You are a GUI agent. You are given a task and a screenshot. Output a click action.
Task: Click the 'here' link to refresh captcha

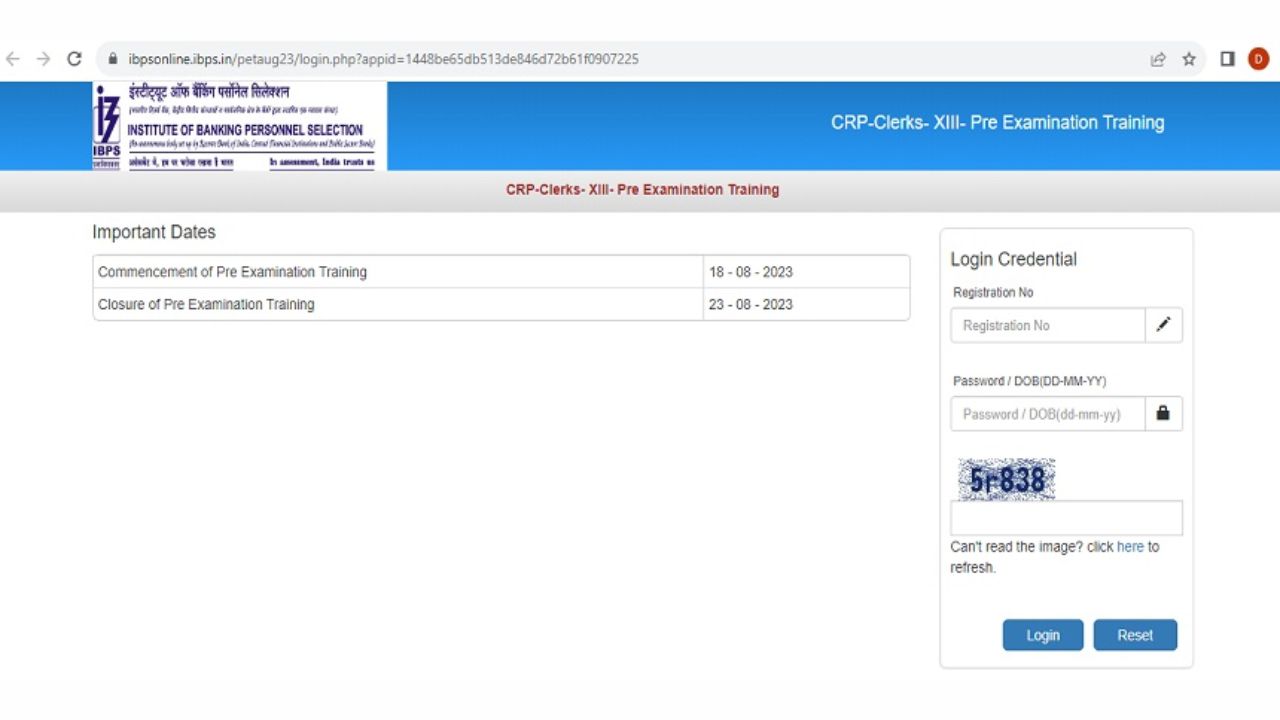pyautogui.click(x=1130, y=547)
